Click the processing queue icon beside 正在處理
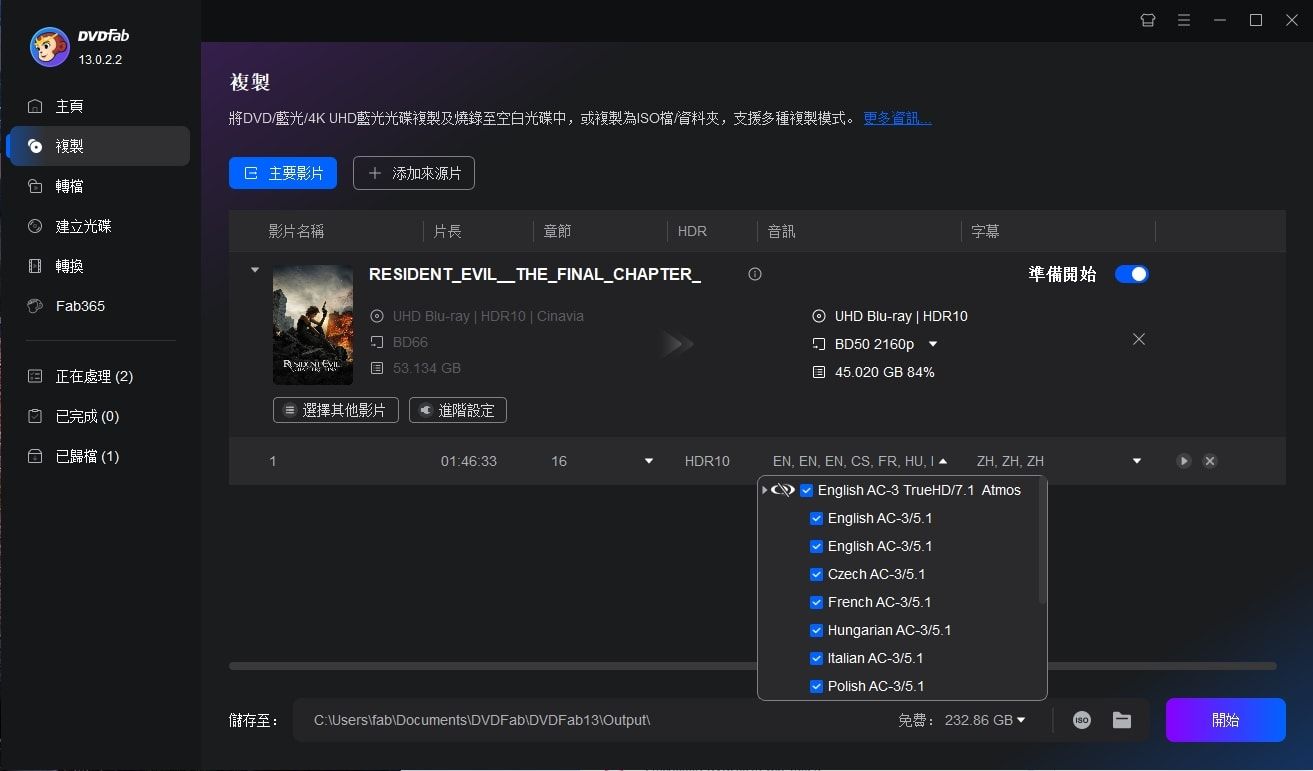 click(x=35, y=376)
